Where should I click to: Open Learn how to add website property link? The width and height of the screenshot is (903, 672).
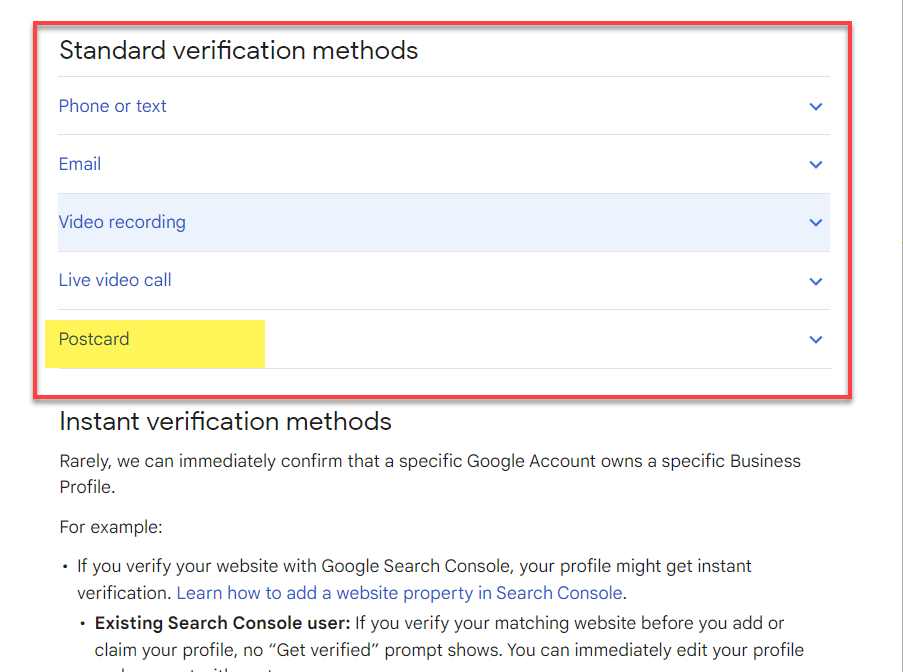coord(400,593)
